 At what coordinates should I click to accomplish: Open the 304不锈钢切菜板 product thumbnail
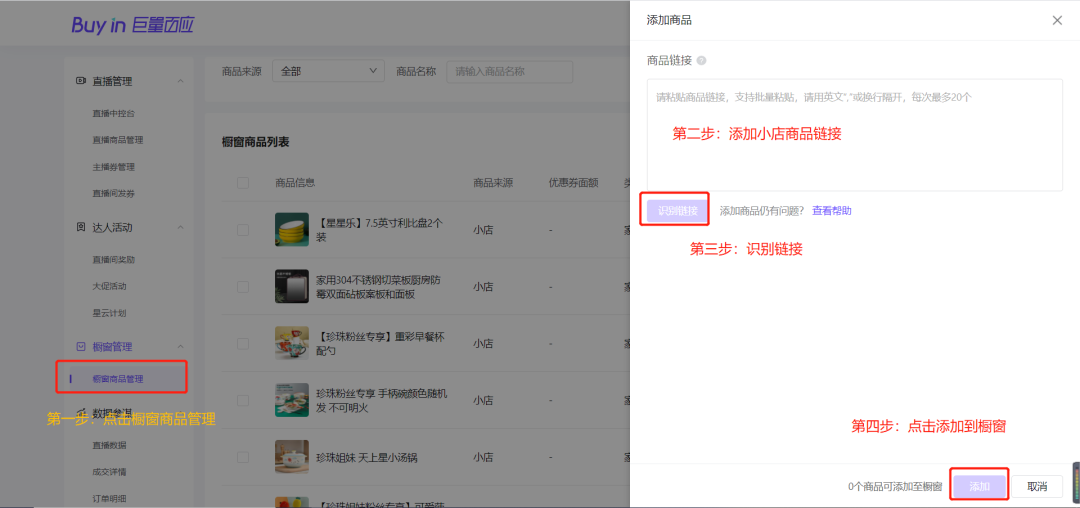pos(291,286)
